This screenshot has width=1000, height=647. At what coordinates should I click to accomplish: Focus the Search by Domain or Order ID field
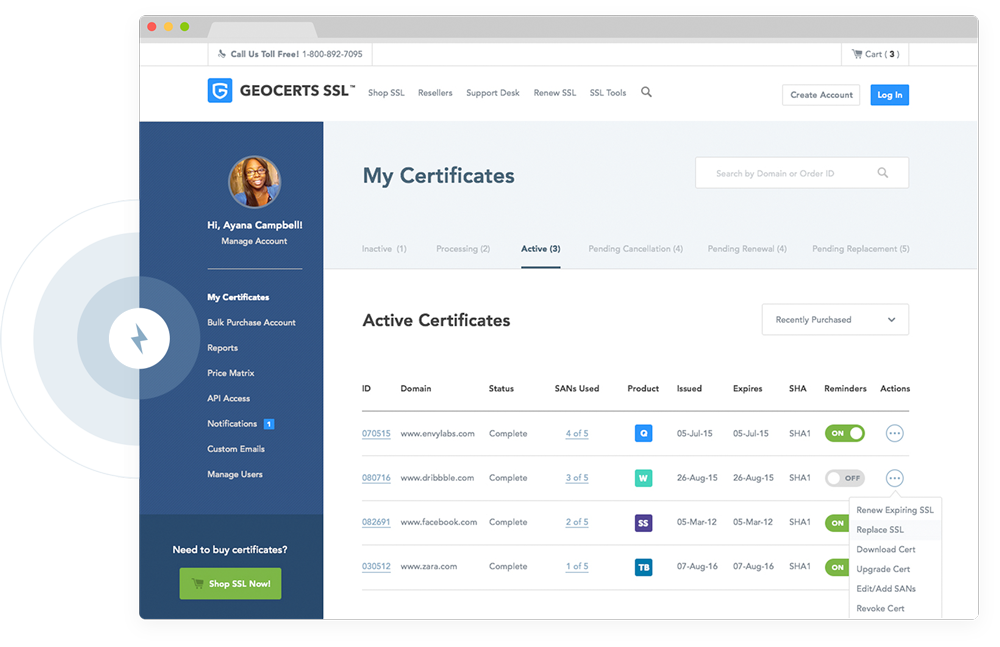pos(802,173)
